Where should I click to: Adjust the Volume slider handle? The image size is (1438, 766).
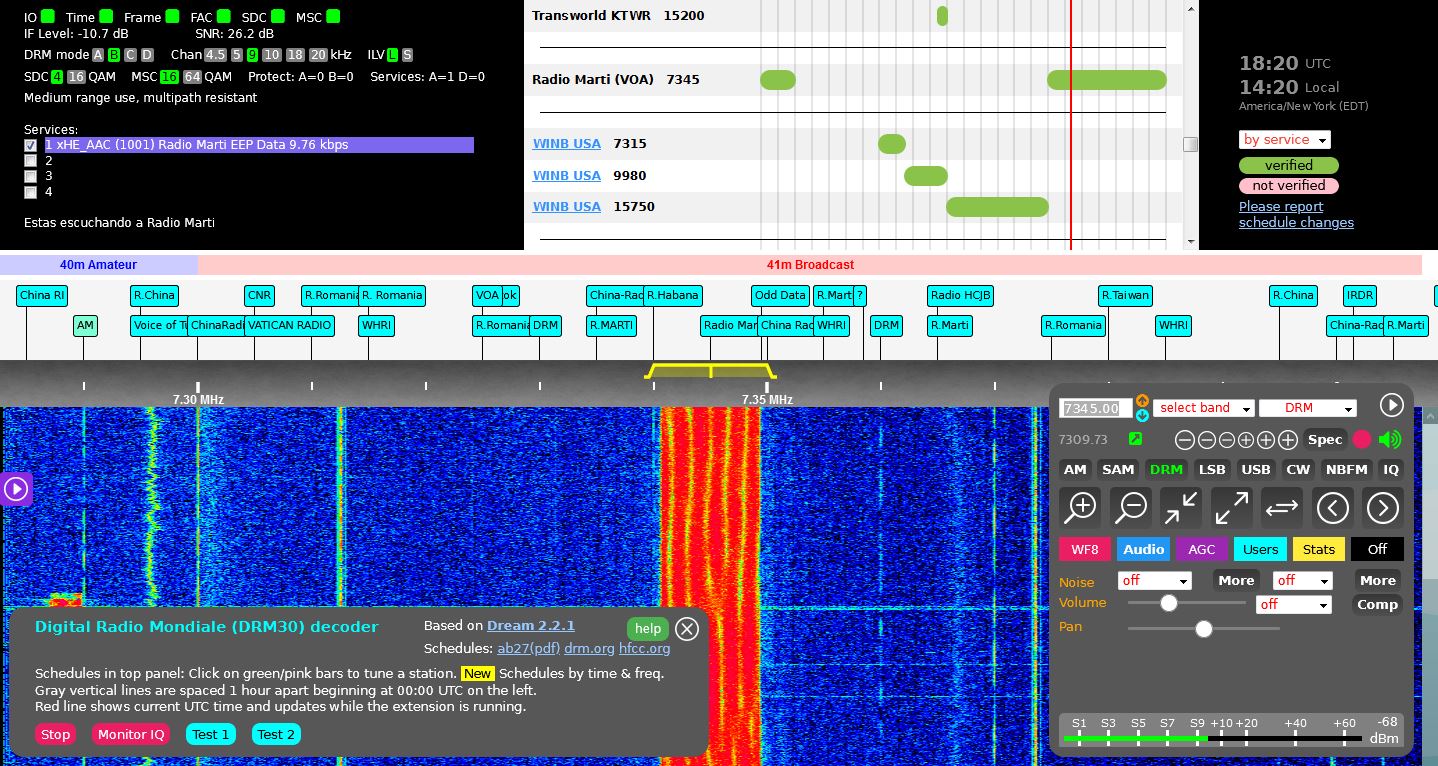(1168, 603)
